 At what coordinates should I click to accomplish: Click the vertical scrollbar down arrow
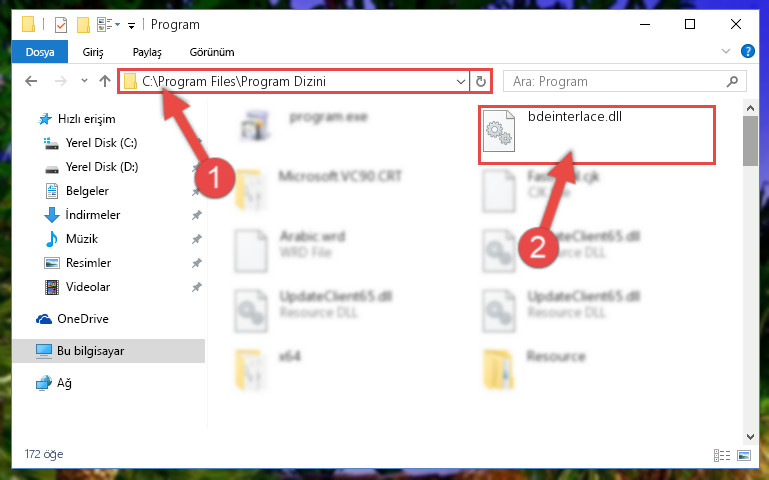(750, 436)
